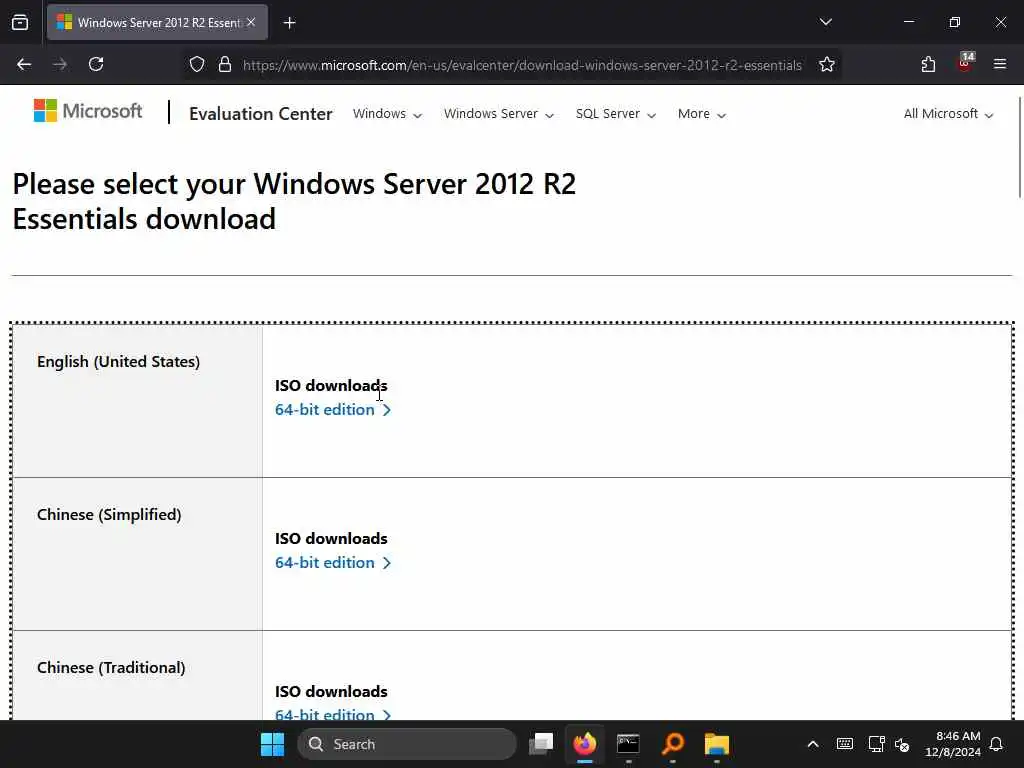Select the Windows Server 2012 R2 browser tab

[x=157, y=22]
